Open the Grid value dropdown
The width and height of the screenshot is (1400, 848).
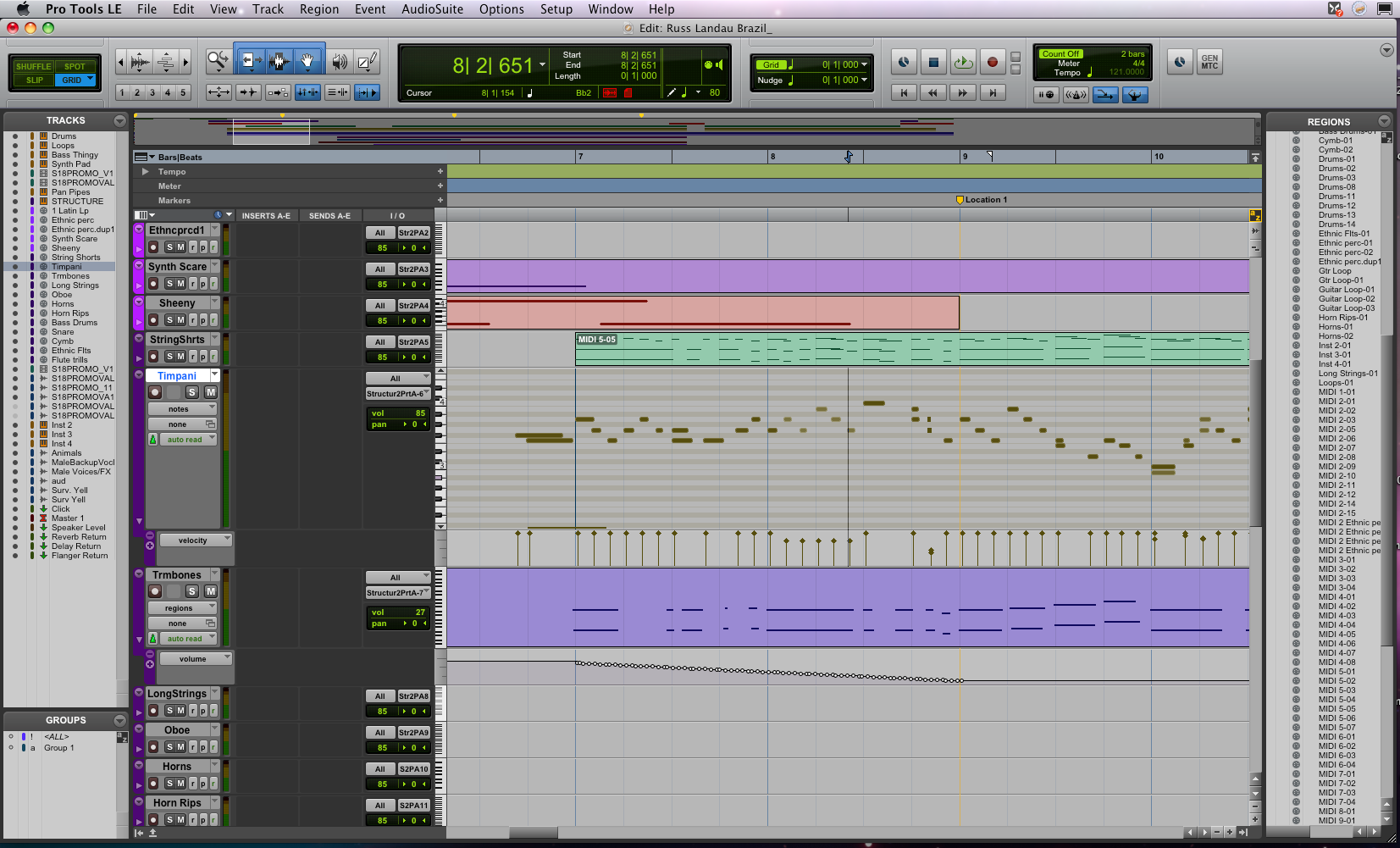(x=864, y=64)
